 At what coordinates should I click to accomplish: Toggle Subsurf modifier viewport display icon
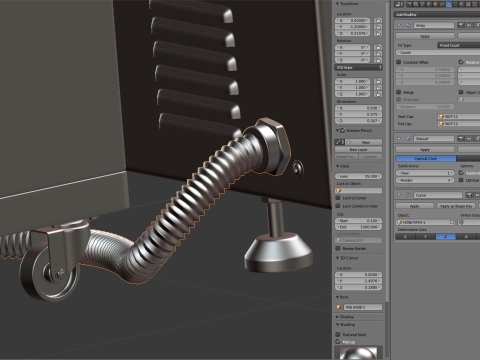click(x=469, y=138)
